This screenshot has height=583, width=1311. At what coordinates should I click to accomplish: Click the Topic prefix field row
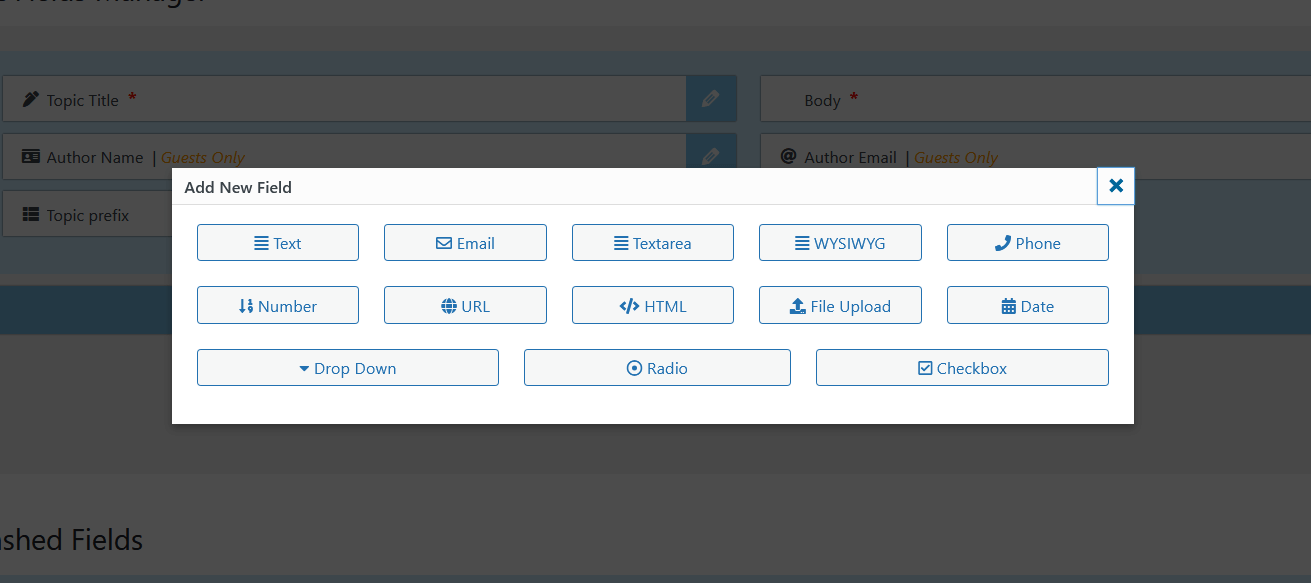[x=88, y=215]
